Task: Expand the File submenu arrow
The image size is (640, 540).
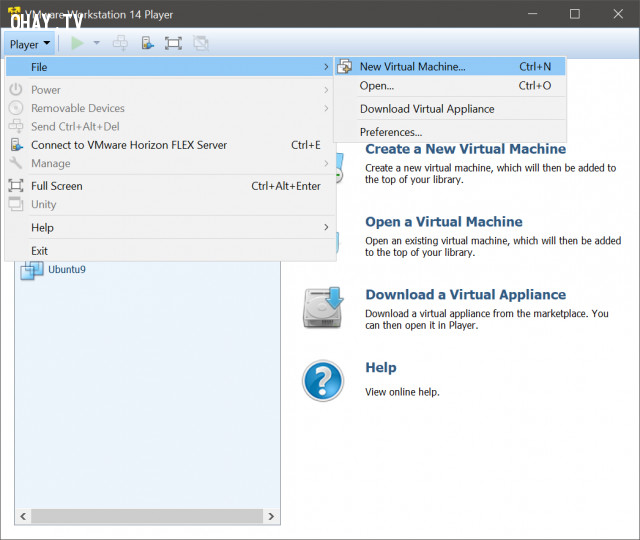Action: (326, 67)
